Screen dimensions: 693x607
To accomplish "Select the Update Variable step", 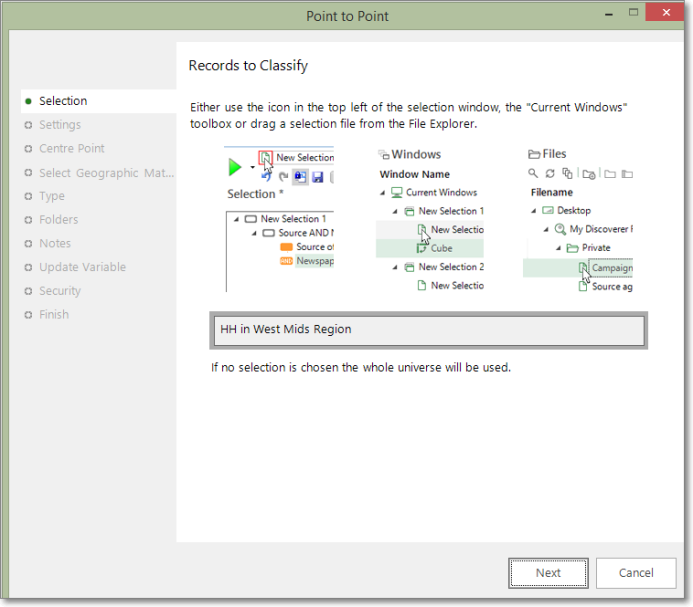I will point(82,267).
